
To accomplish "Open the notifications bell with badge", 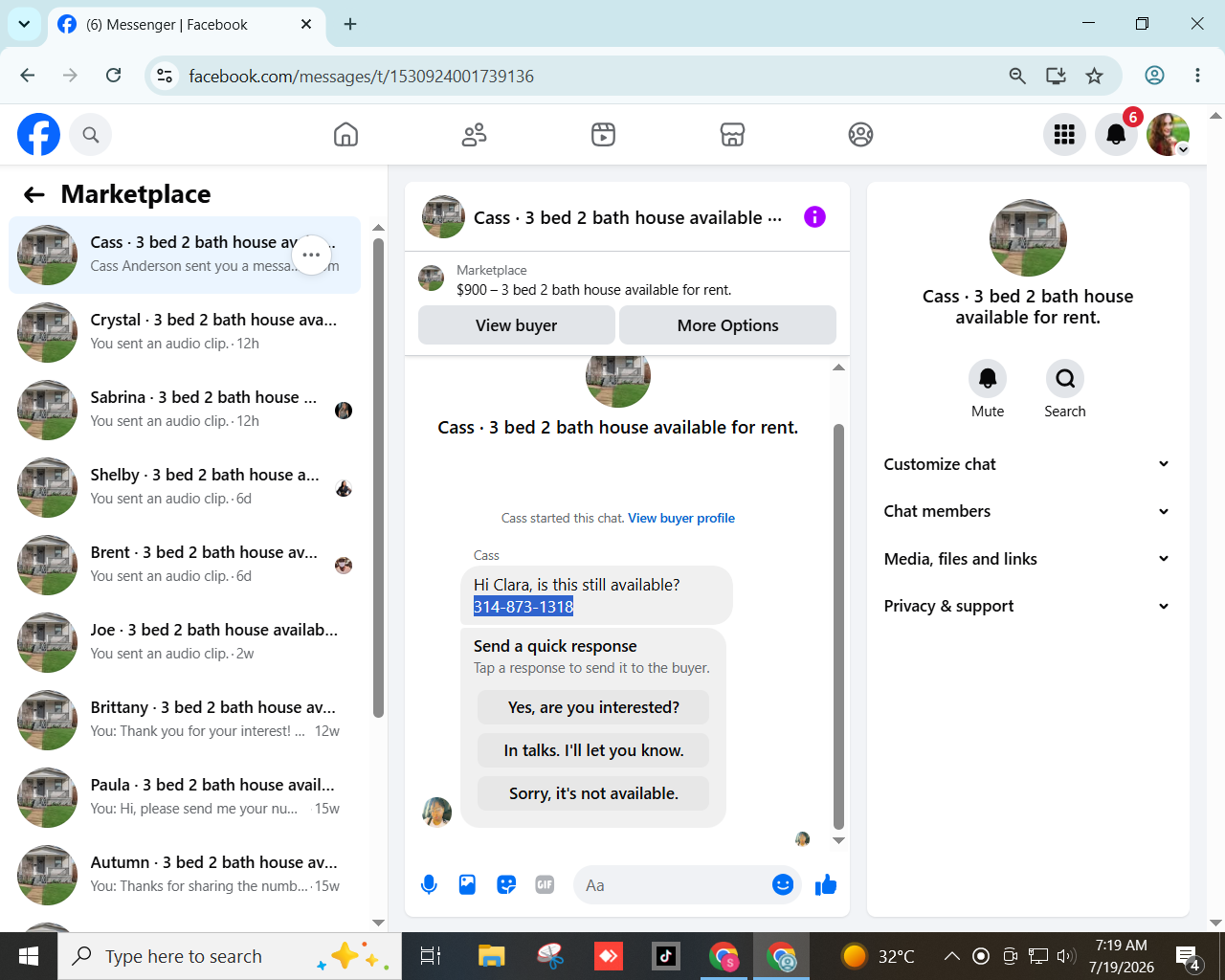I will 1116,135.
